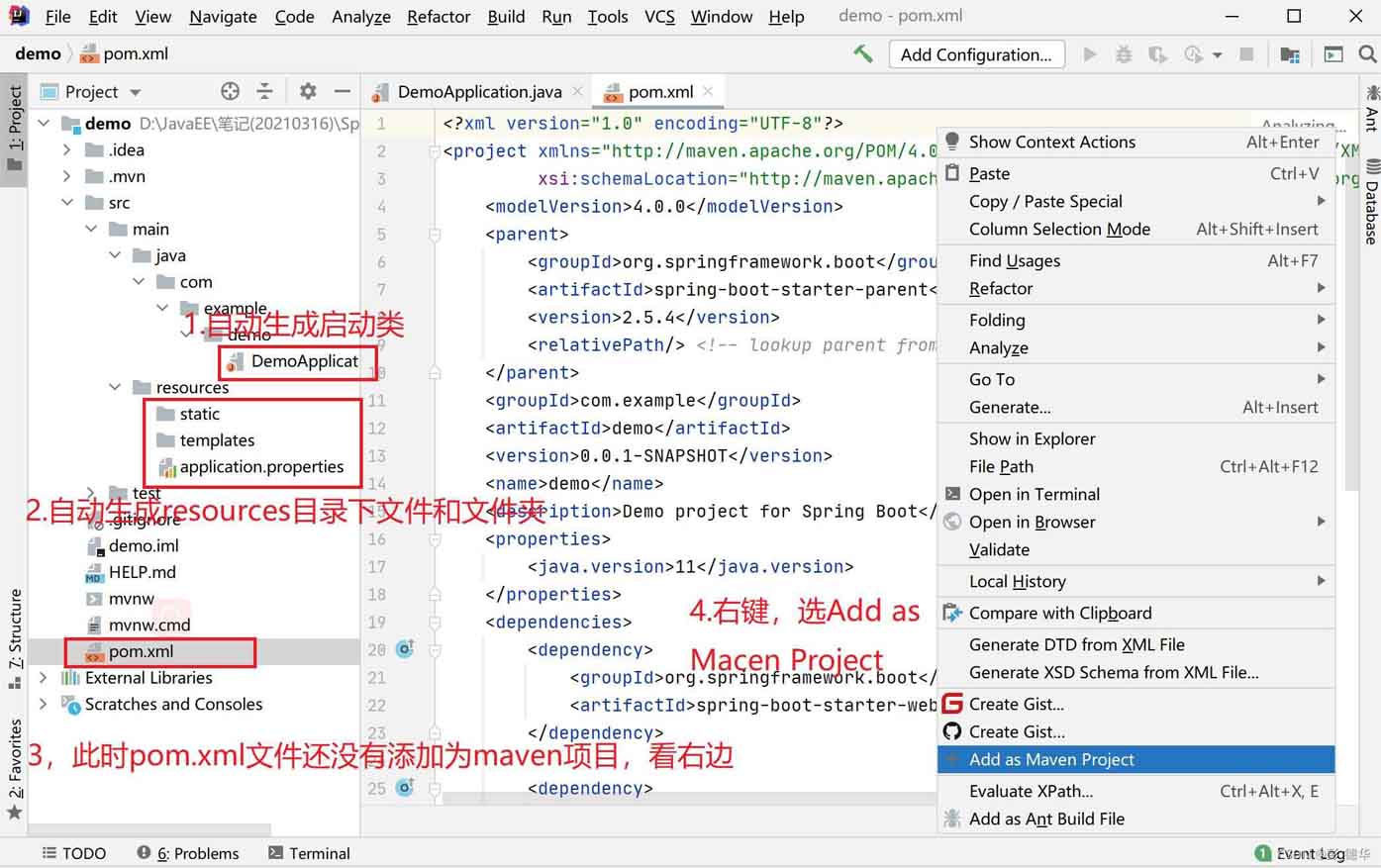
Task: Collapse the main folder
Action: (91, 229)
